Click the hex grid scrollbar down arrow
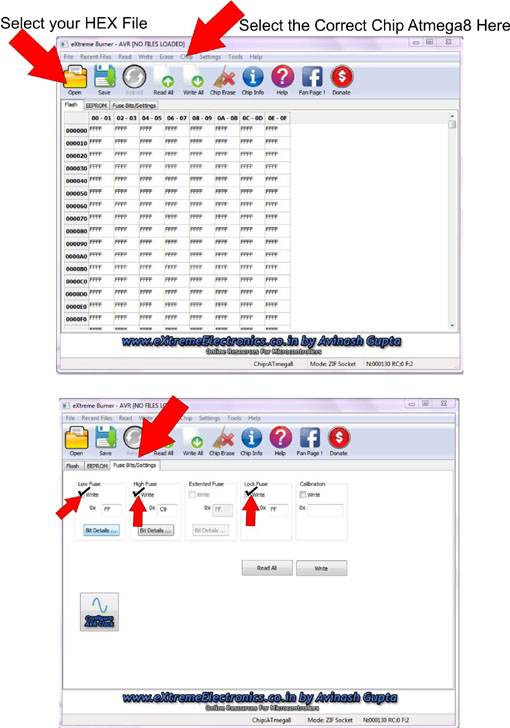The height and width of the screenshot is (728, 510). 452,326
